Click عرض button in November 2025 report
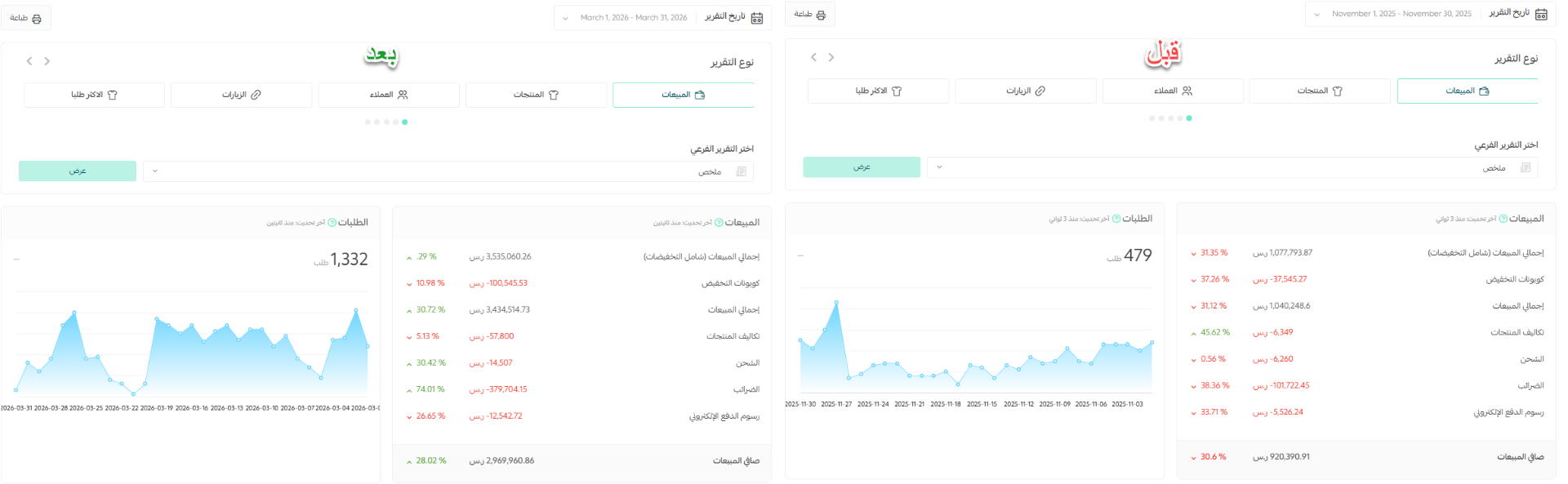This screenshot has width=1568, height=484. (x=862, y=167)
